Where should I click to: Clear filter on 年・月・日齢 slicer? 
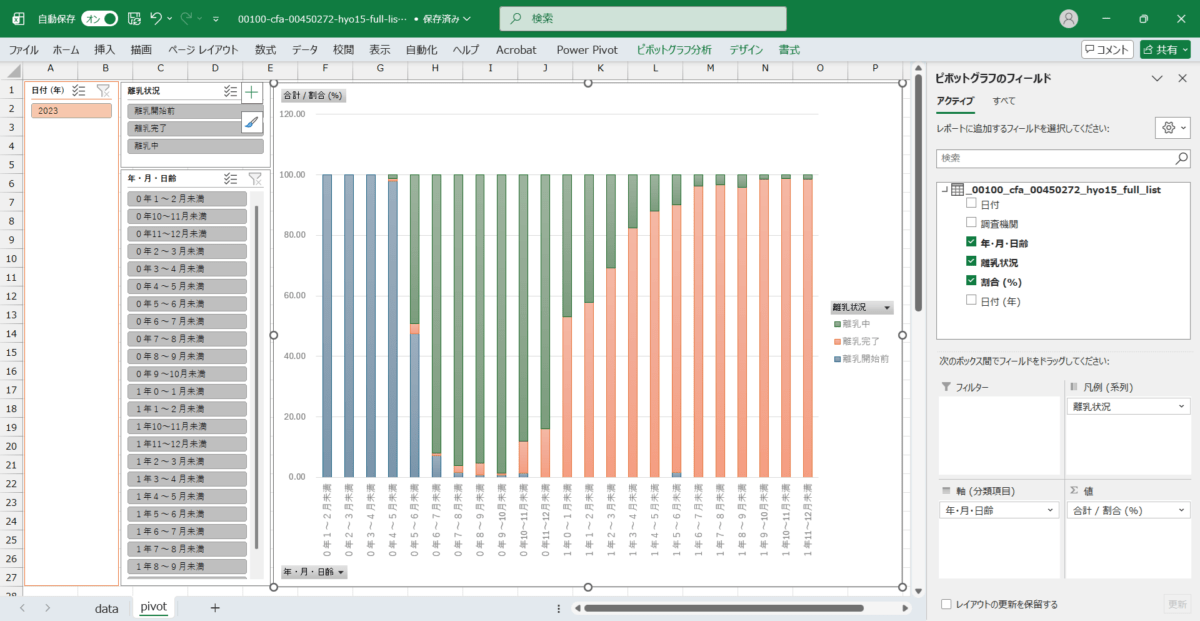[x=255, y=178]
